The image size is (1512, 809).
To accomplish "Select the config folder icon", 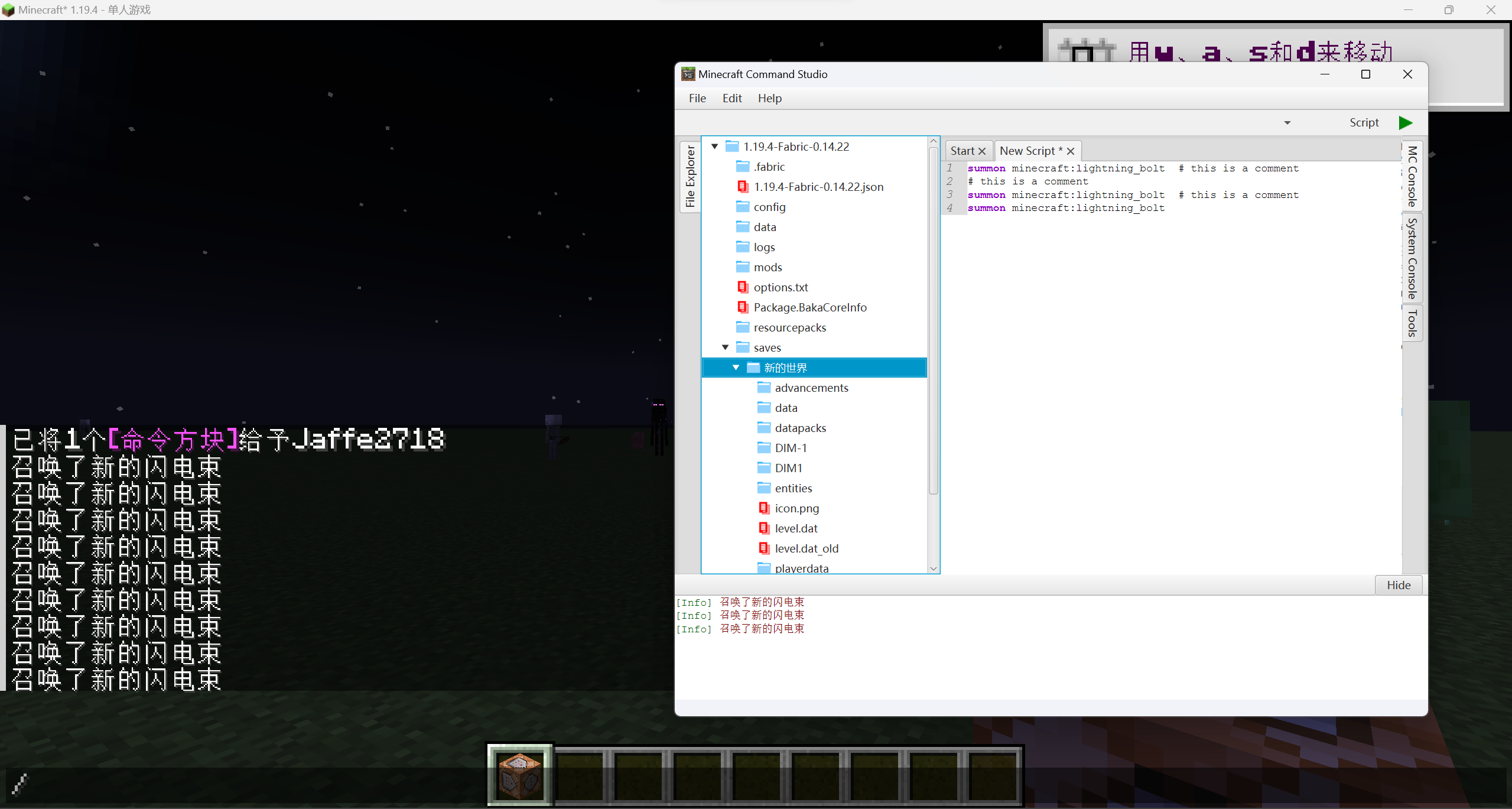I will click(x=743, y=206).
